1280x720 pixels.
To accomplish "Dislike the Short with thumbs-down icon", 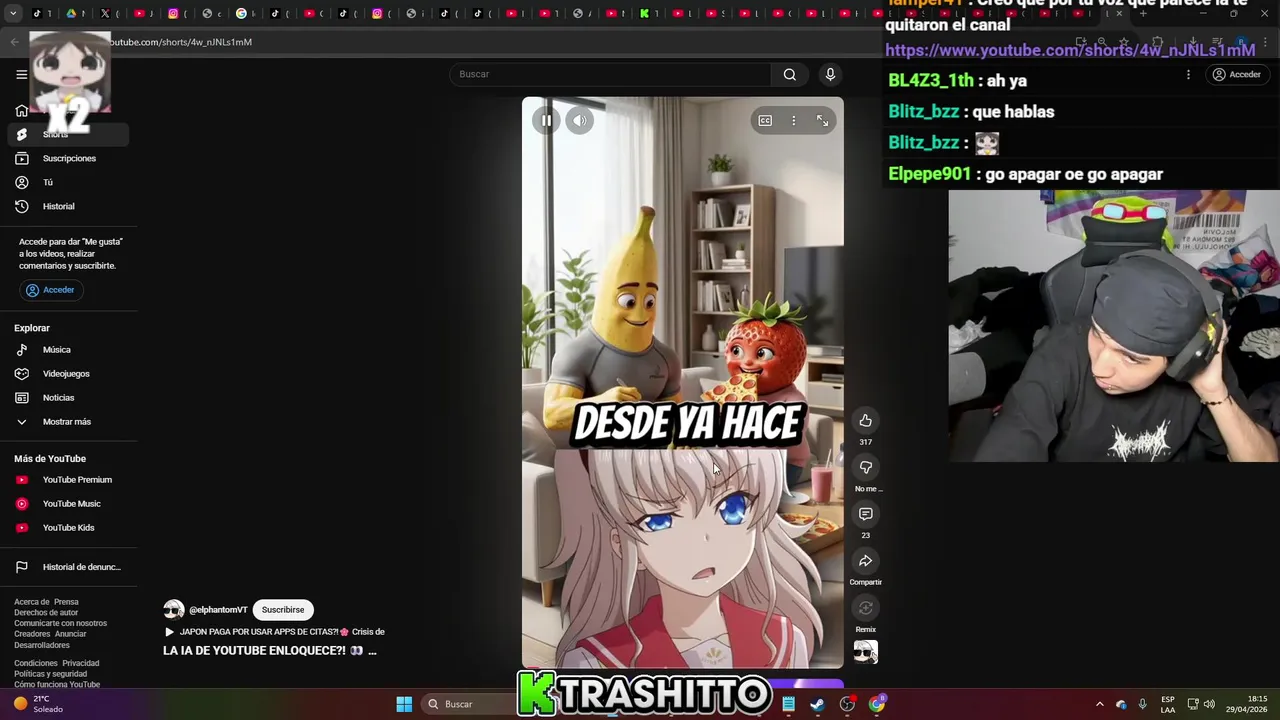I will pos(866,468).
